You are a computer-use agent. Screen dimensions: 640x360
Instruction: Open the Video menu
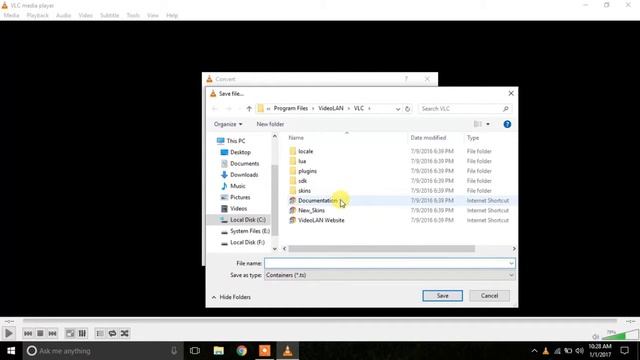(x=85, y=15)
